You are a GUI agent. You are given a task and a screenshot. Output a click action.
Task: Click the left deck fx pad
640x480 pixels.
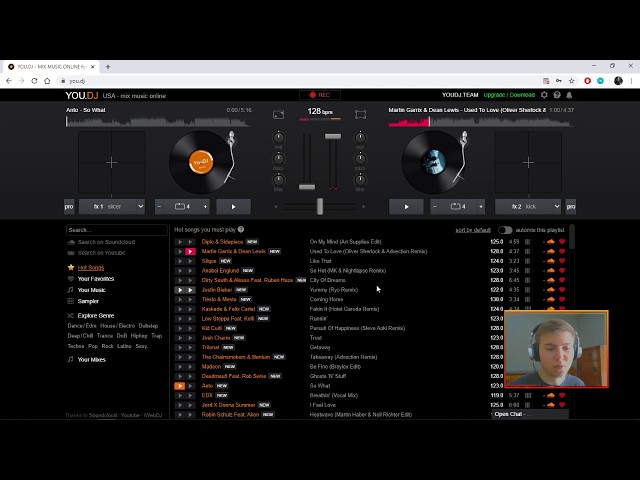pos(111,162)
